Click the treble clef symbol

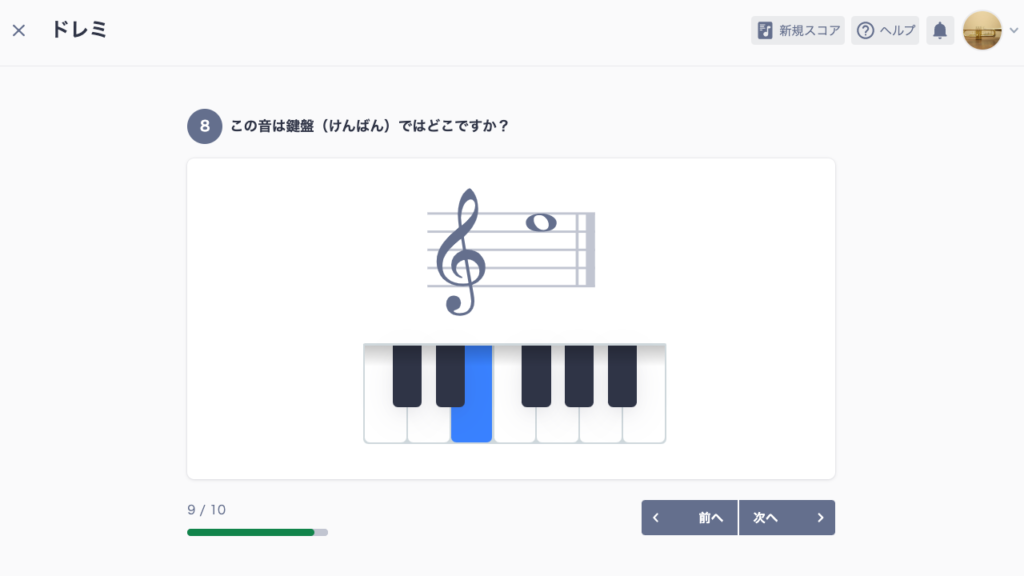point(461,252)
